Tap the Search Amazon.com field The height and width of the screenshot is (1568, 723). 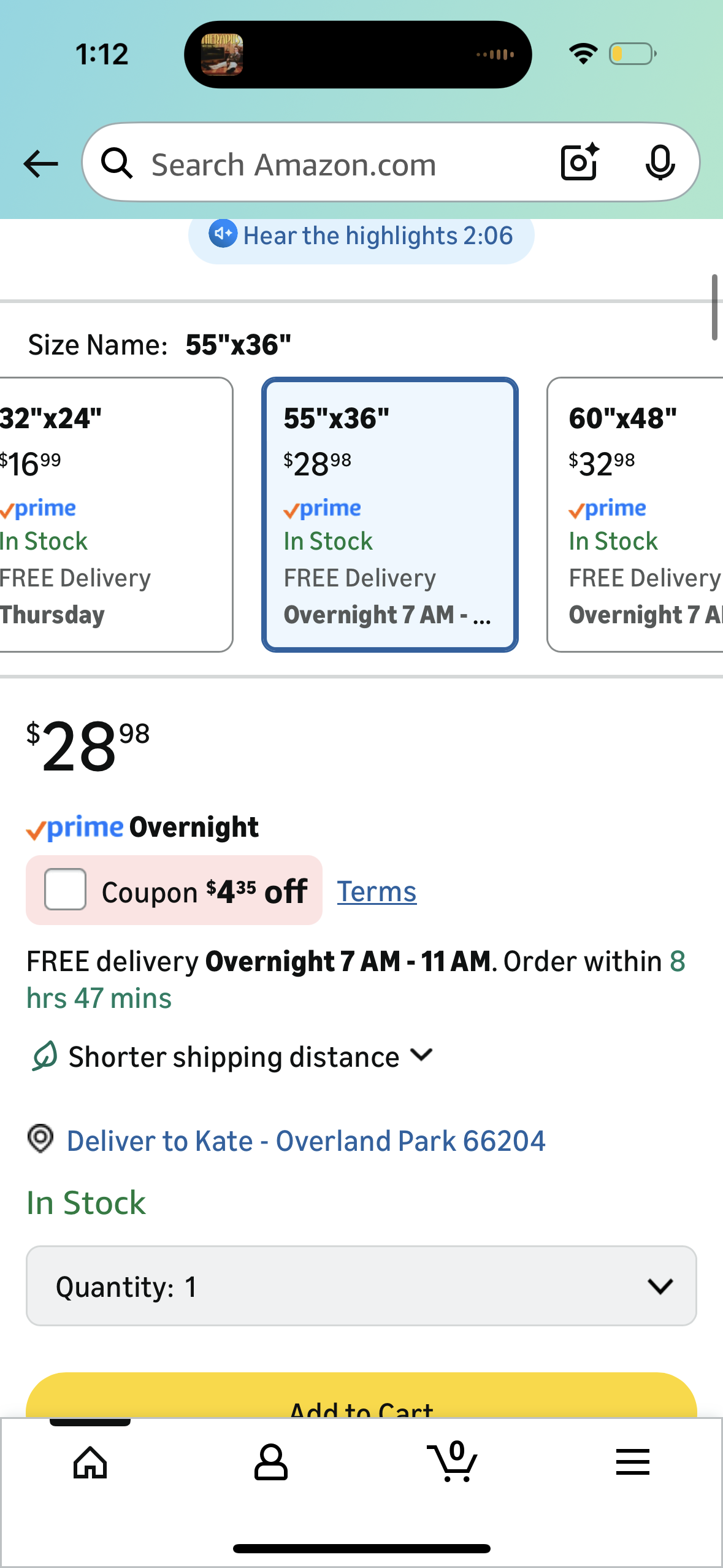343,164
